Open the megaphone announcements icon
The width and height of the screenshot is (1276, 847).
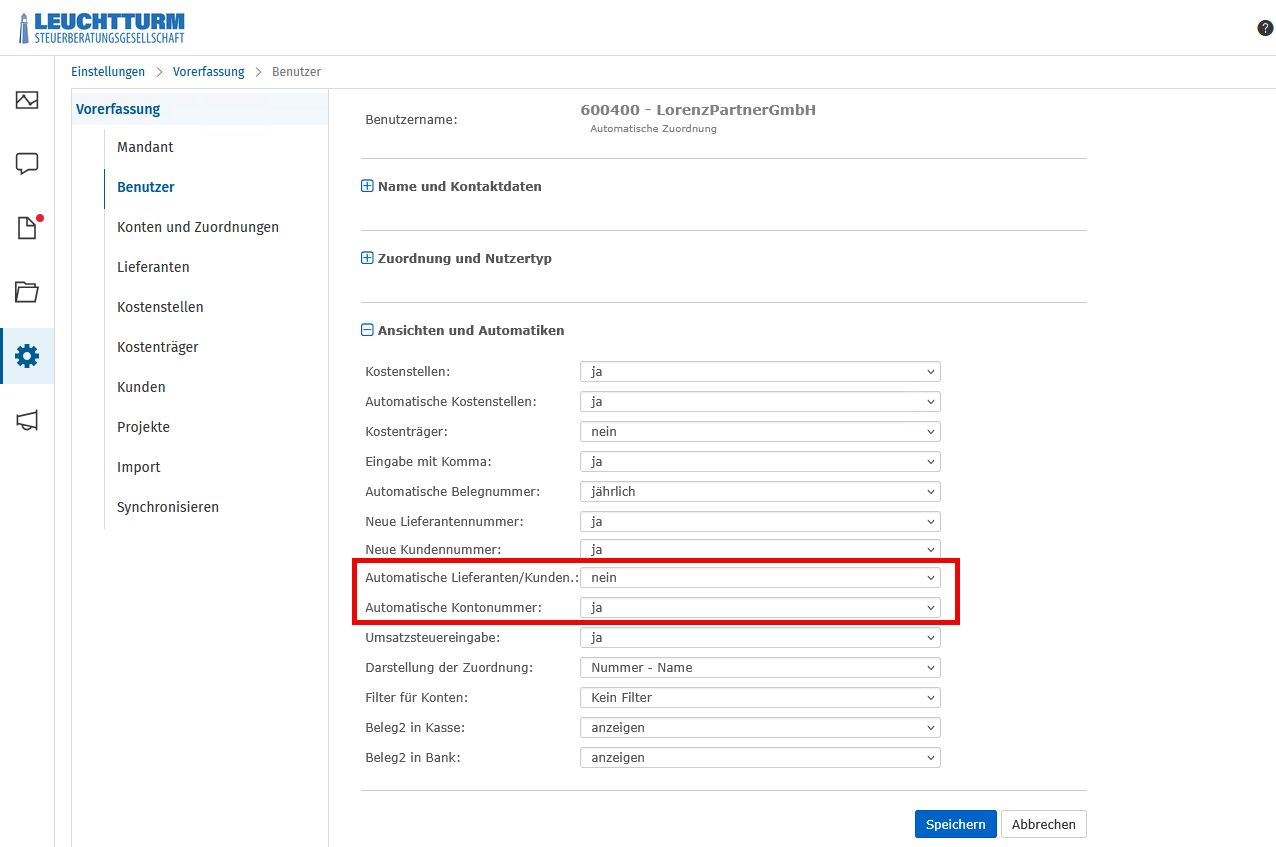tap(27, 420)
